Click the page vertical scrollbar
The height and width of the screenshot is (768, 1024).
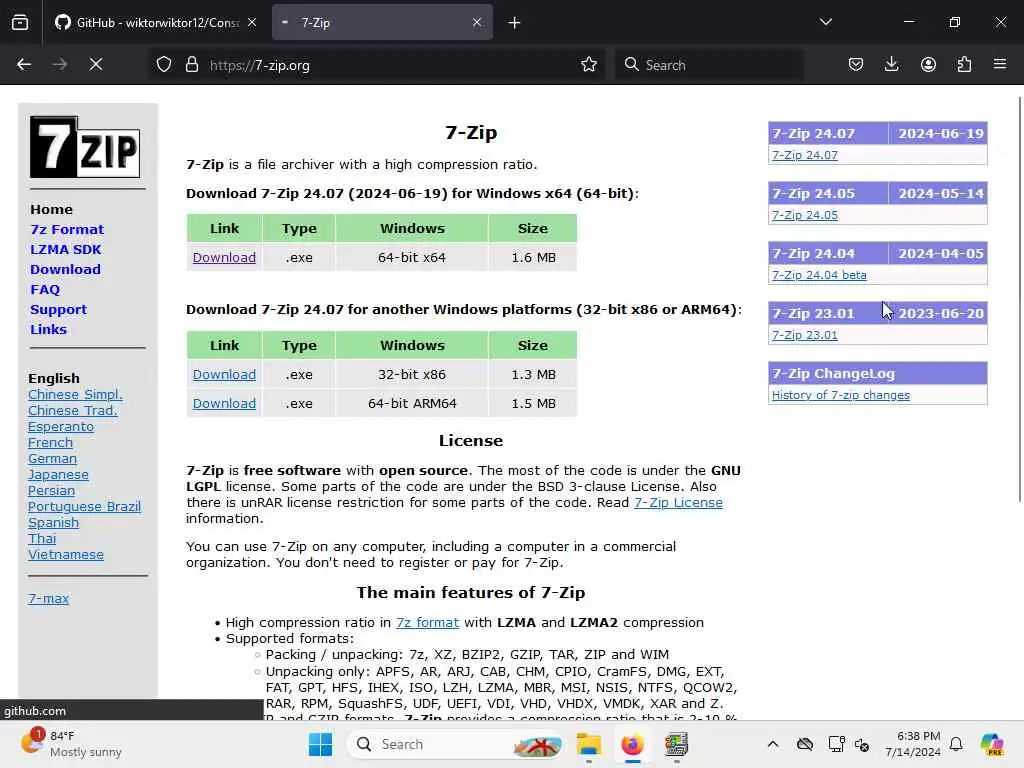coord(1019,299)
